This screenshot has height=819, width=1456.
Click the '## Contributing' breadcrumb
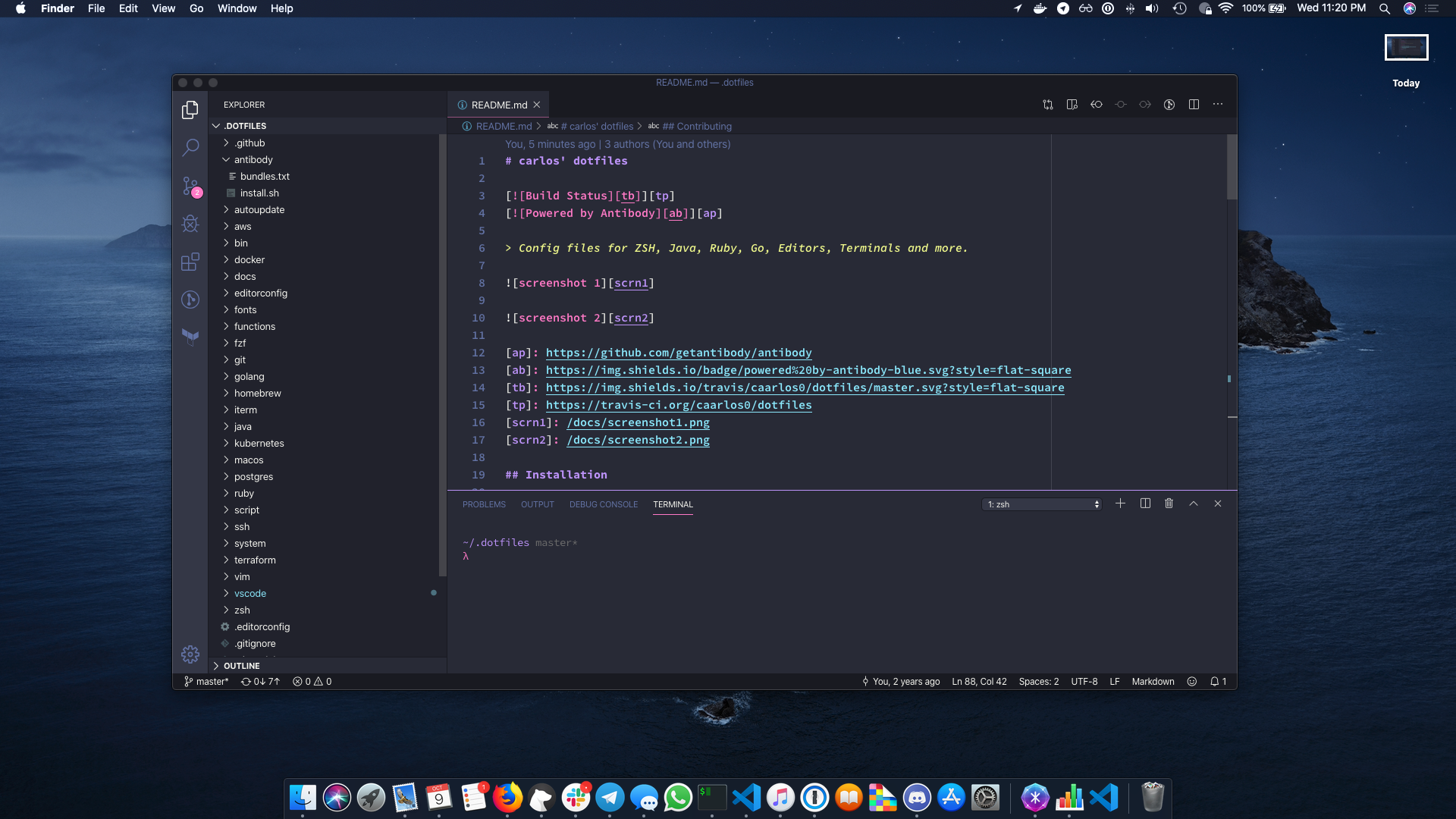[696, 127]
